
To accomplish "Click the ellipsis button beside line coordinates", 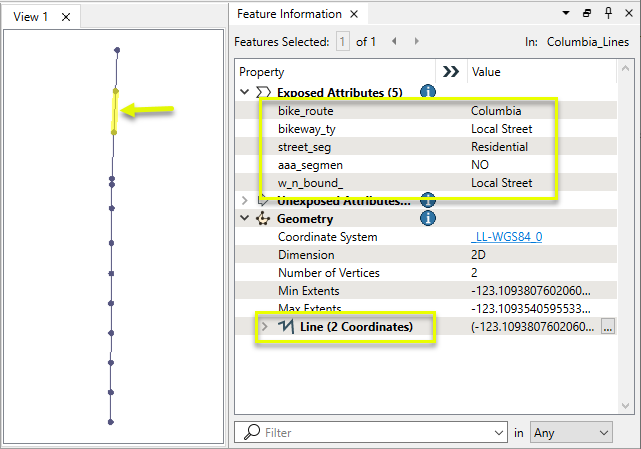I will (606, 327).
